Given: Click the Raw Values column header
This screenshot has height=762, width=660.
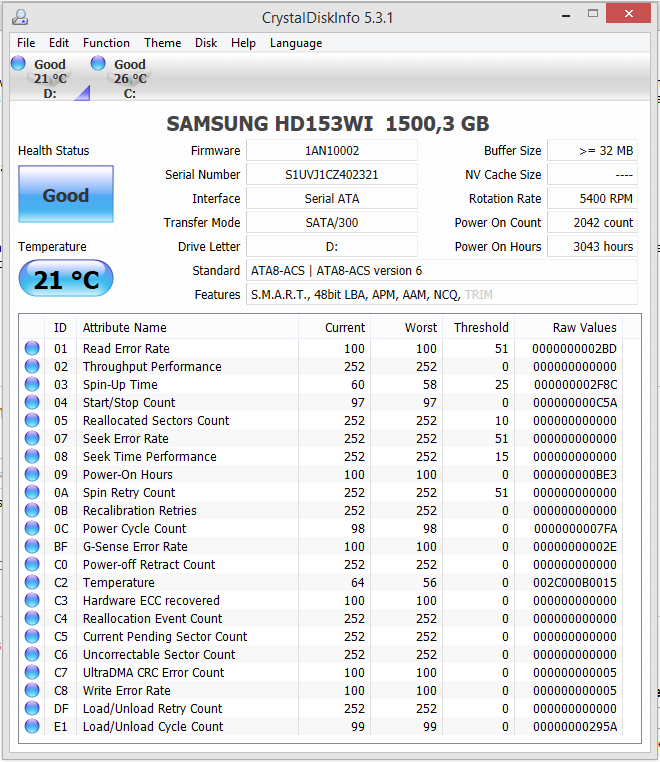Looking at the screenshot, I should click(584, 327).
